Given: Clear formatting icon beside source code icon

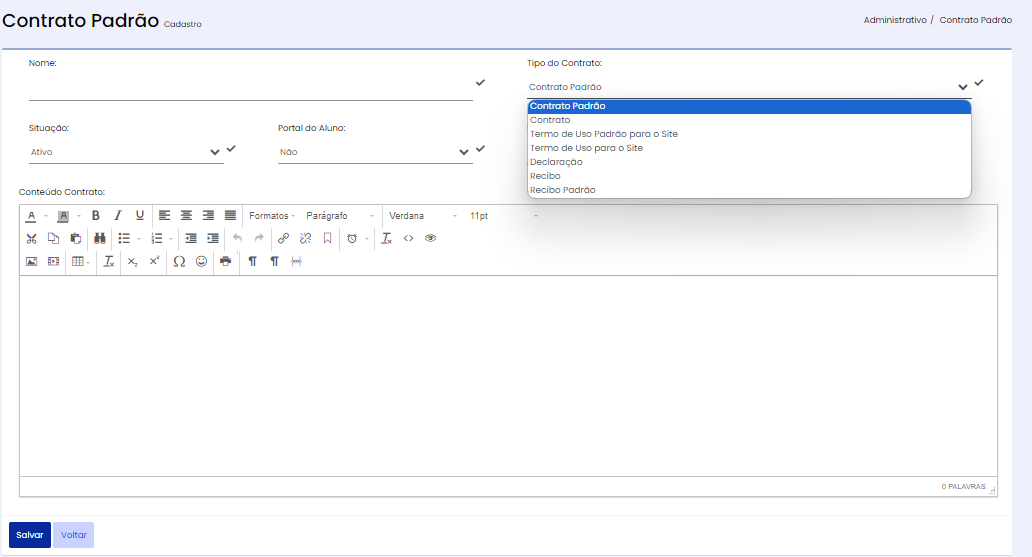Looking at the screenshot, I should click(386, 238).
